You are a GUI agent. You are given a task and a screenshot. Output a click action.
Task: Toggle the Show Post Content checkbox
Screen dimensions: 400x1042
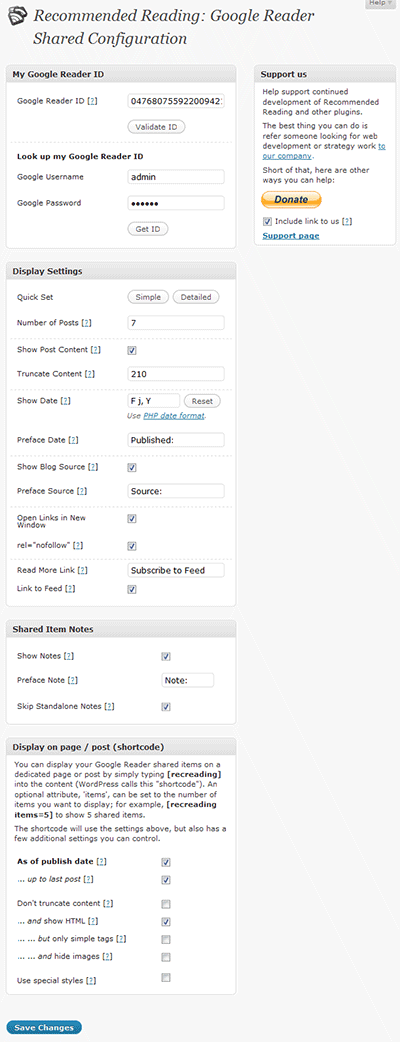click(132, 350)
